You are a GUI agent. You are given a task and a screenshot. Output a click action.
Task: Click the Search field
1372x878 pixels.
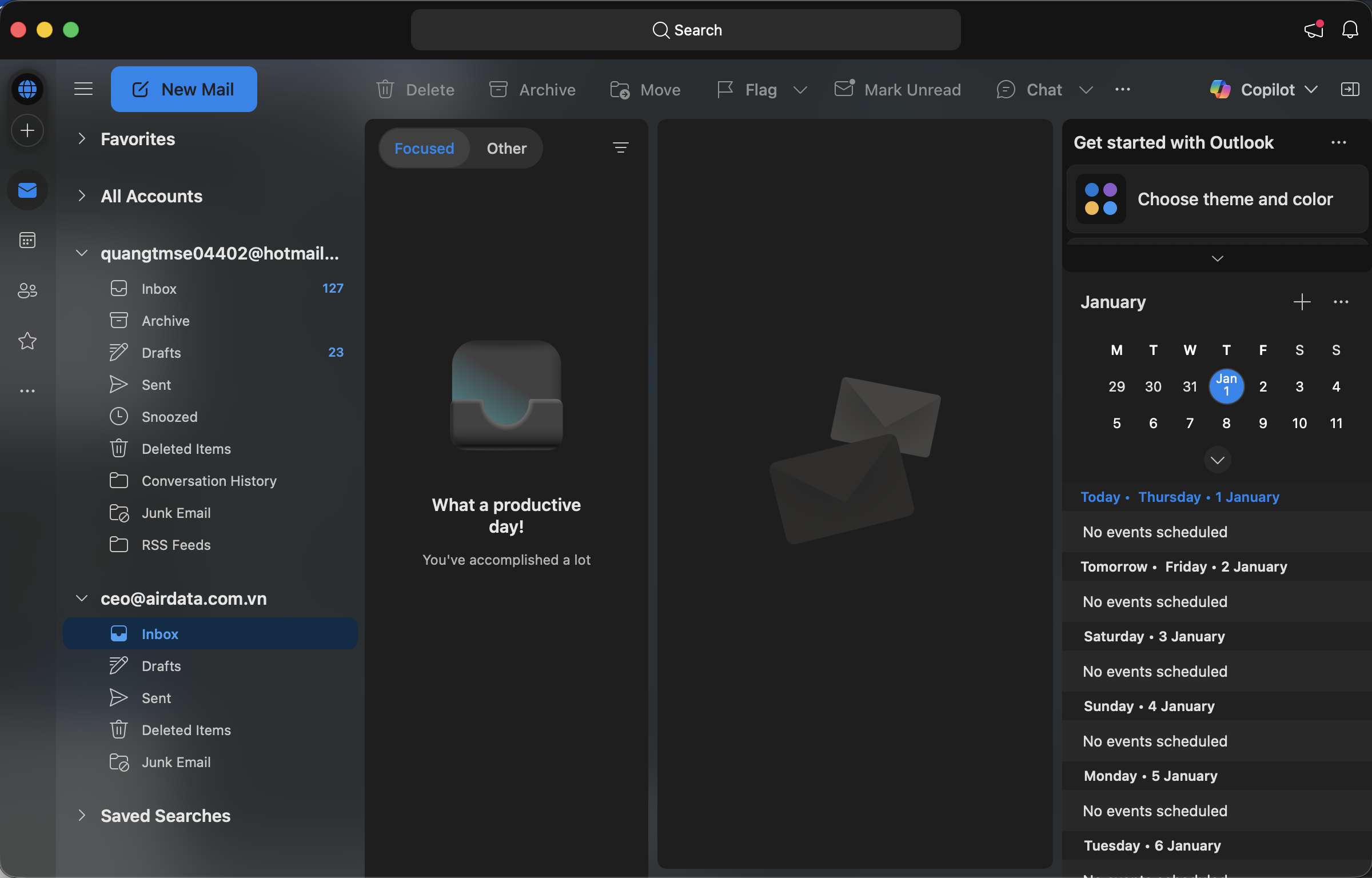tap(685, 30)
